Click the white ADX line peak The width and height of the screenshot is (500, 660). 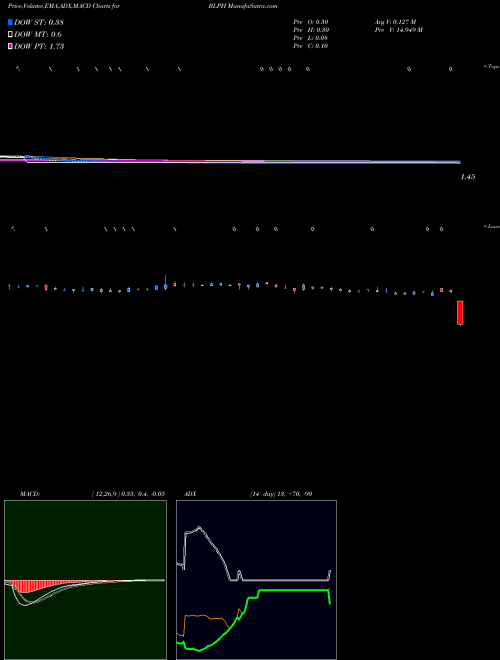(199, 527)
